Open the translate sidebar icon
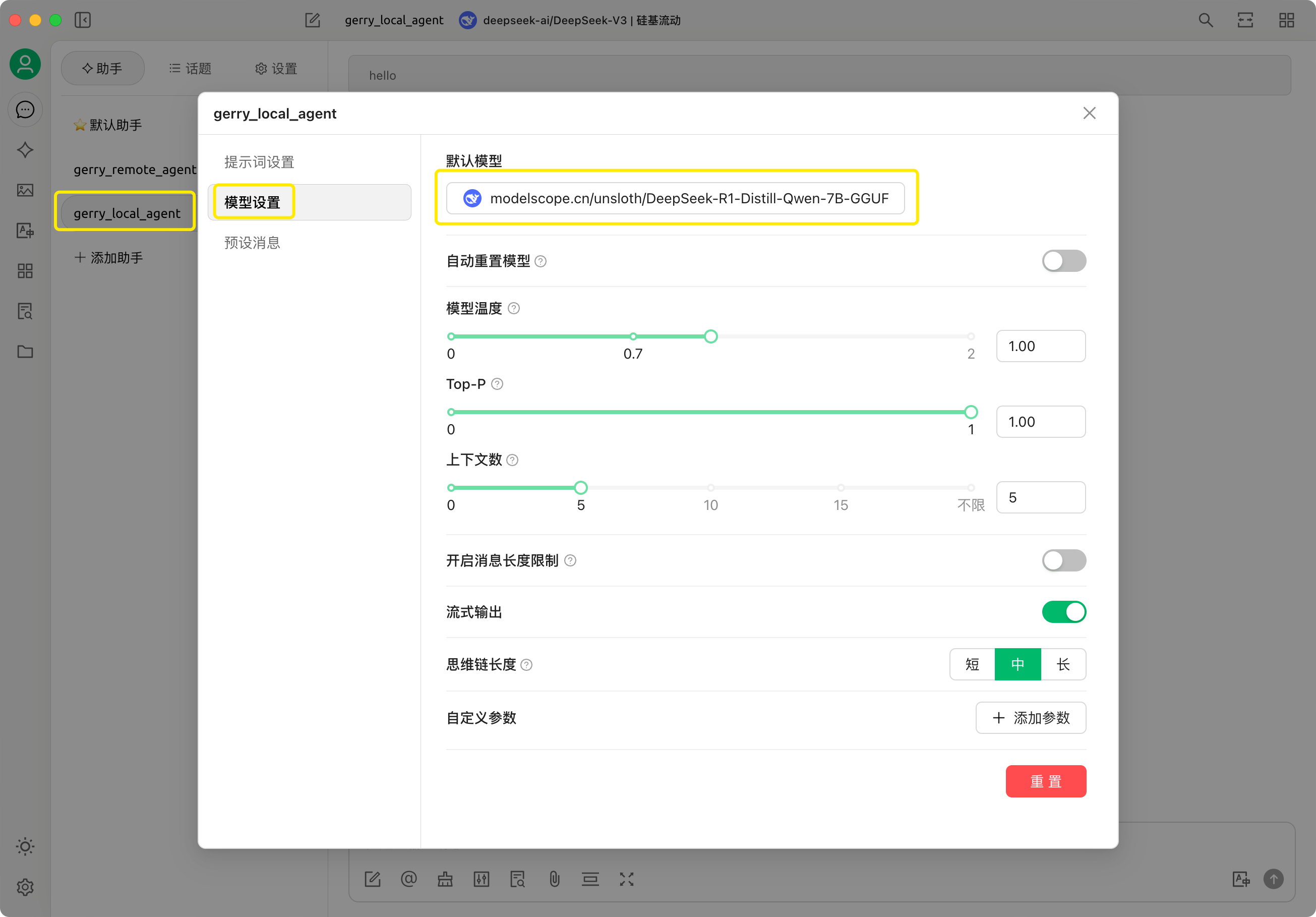 (x=25, y=231)
